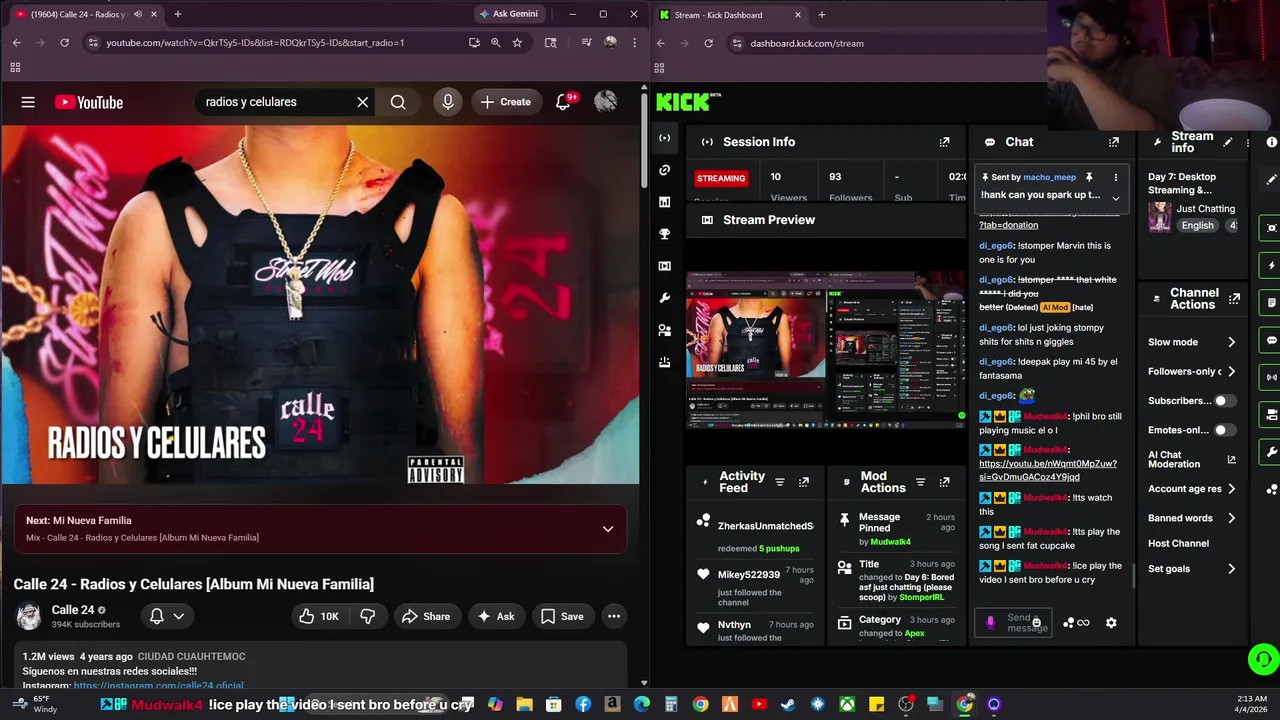The image size is (1280, 720).
Task: Pop out the Session Info panel
Action: [944, 142]
